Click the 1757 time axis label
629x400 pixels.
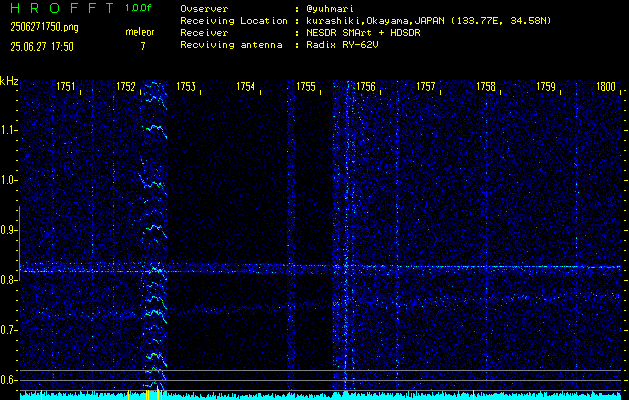click(426, 86)
